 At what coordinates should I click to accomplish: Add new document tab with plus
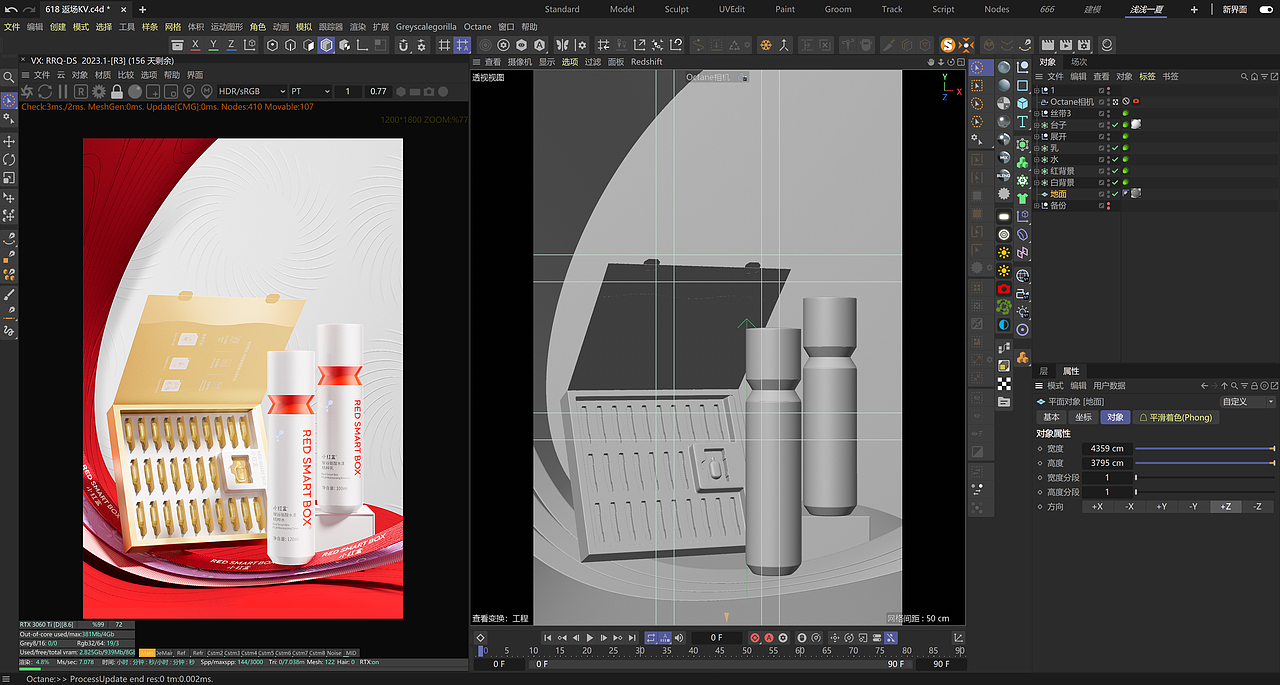point(142,9)
